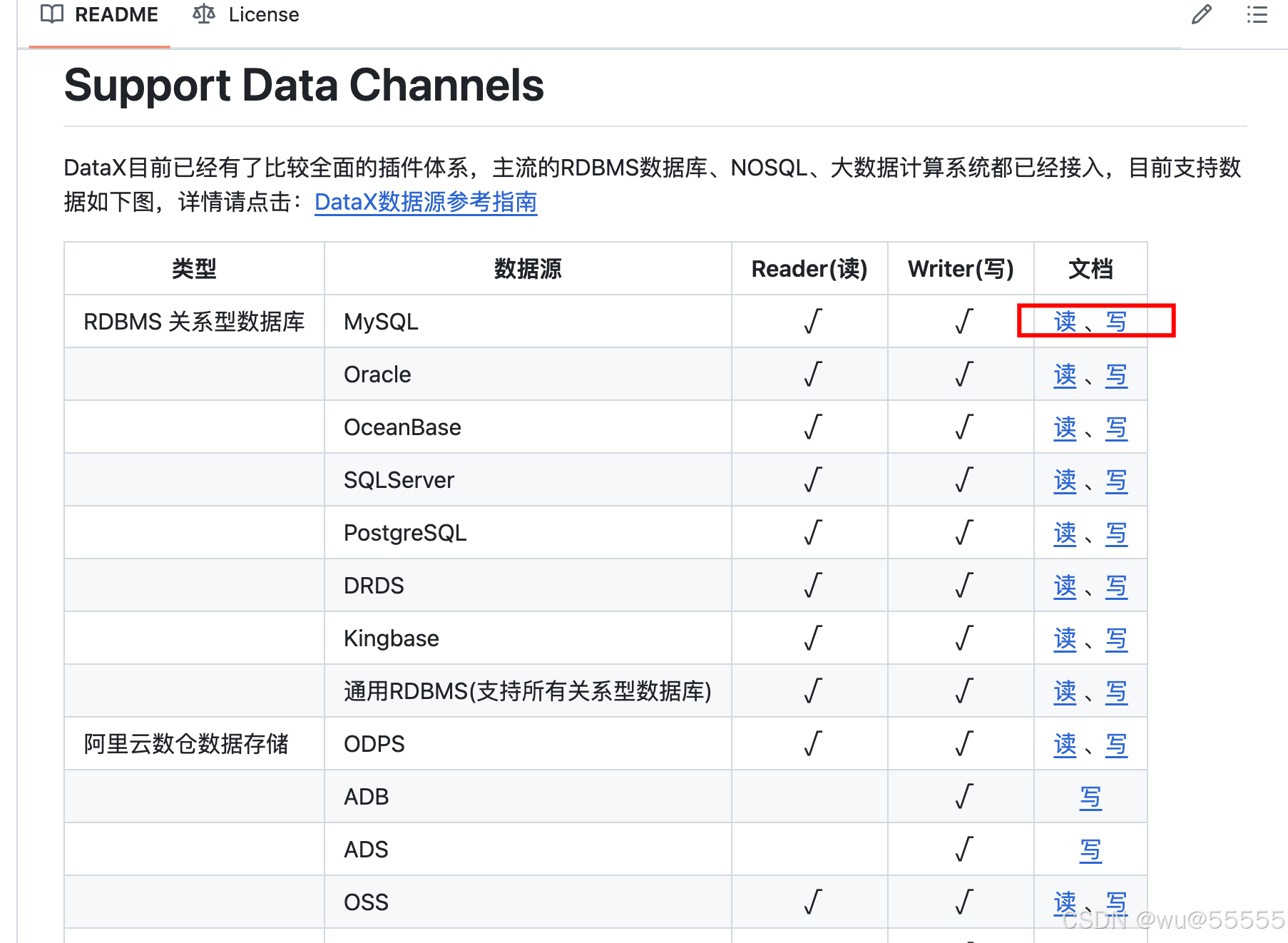The width and height of the screenshot is (1288, 943).
Task: Click the 数据源 column header
Action: tap(528, 269)
